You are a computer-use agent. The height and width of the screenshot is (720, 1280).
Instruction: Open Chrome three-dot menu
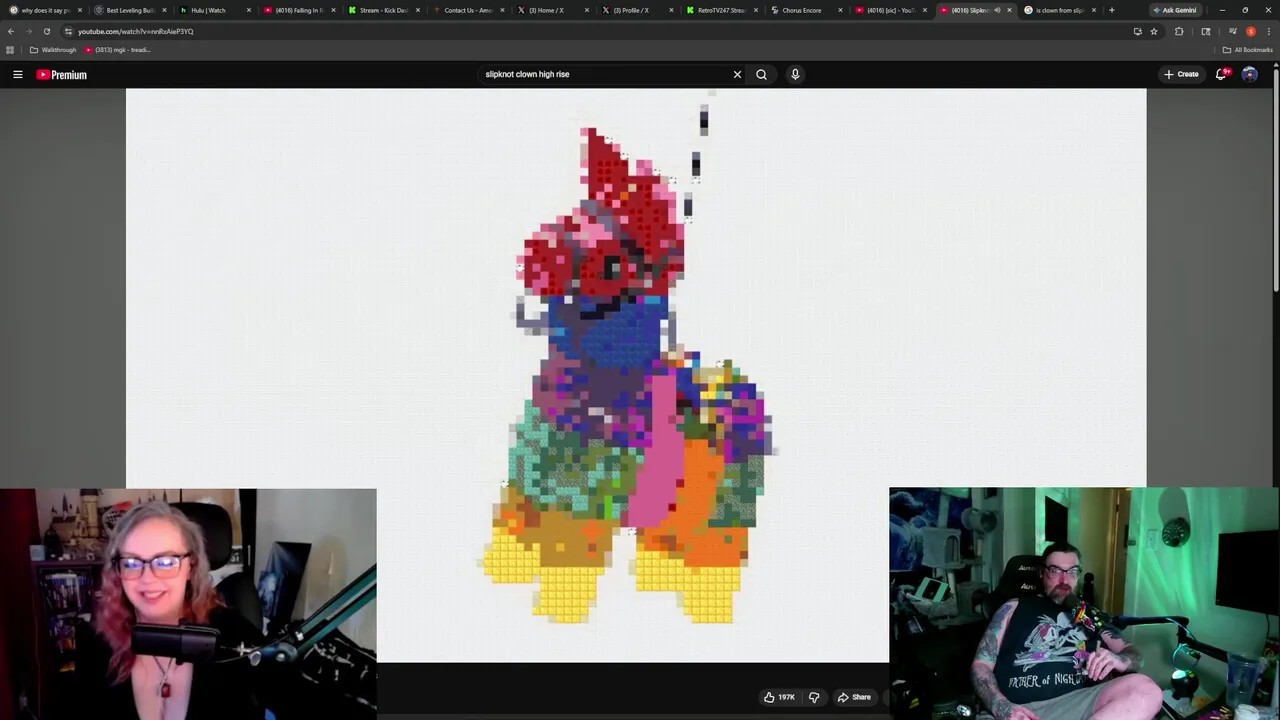point(1269,31)
